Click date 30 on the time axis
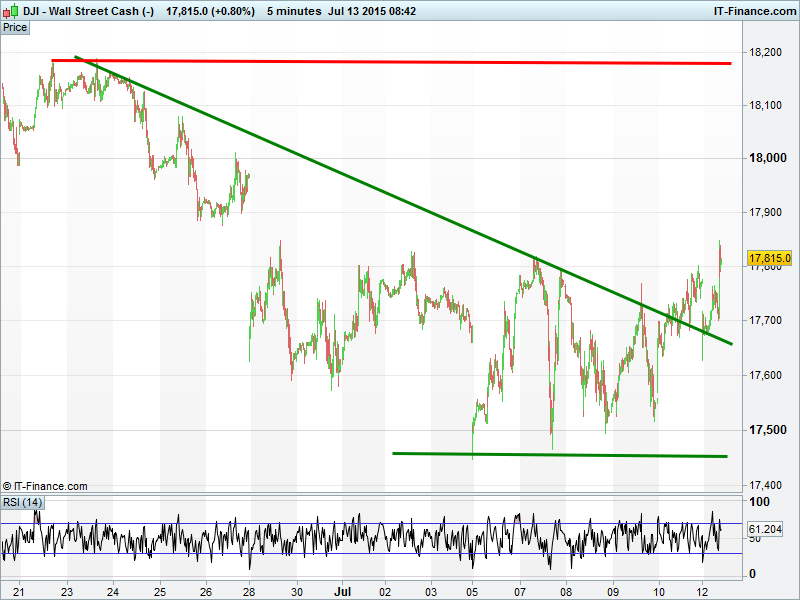The width and height of the screenshot is (800, 600). pos(296,592)
